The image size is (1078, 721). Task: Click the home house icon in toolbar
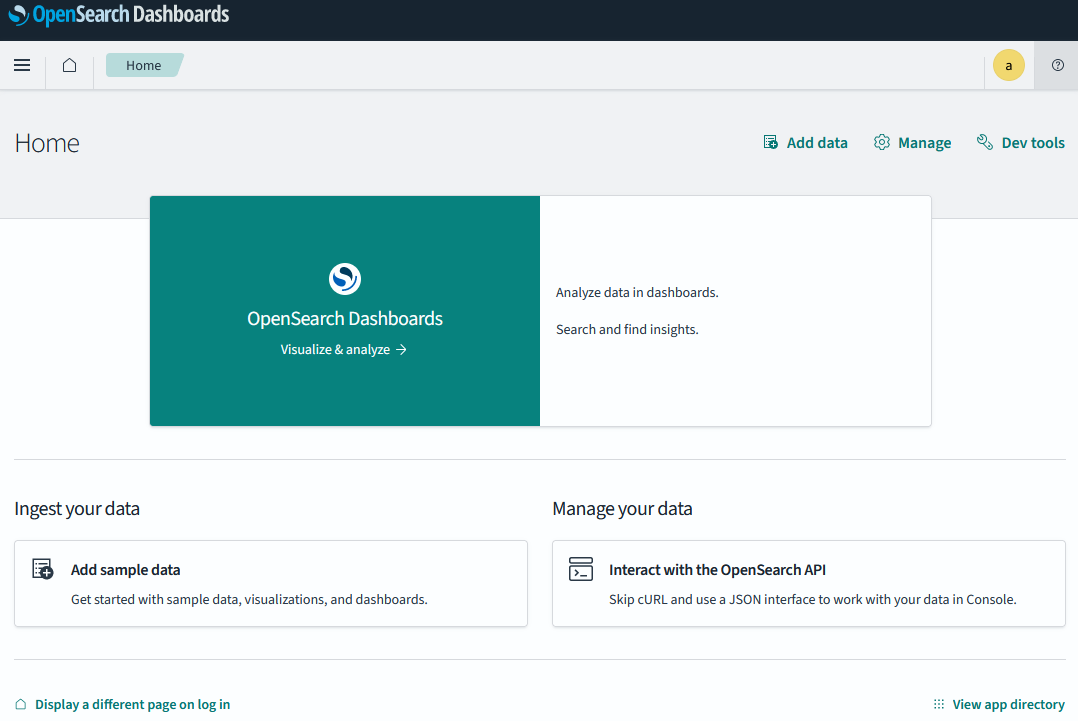(x=69, y=65)
